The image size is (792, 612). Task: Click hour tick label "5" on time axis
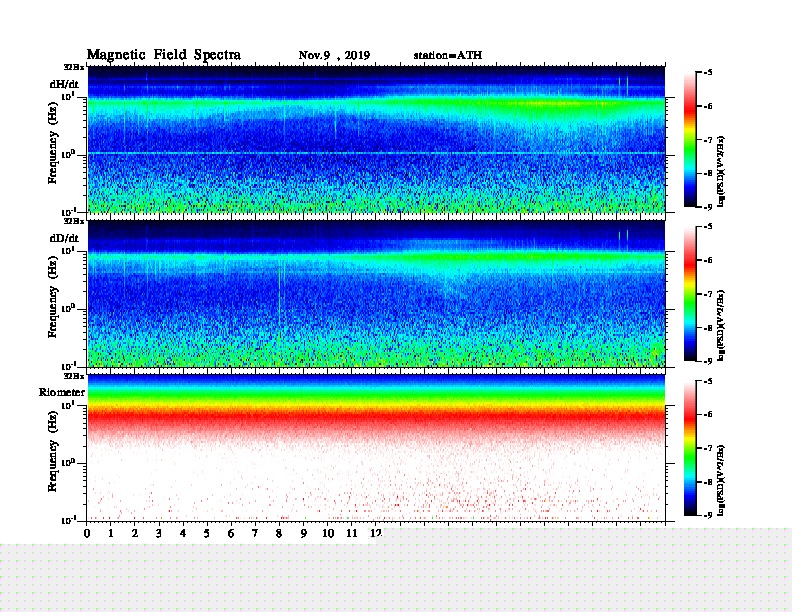[207, 533]
